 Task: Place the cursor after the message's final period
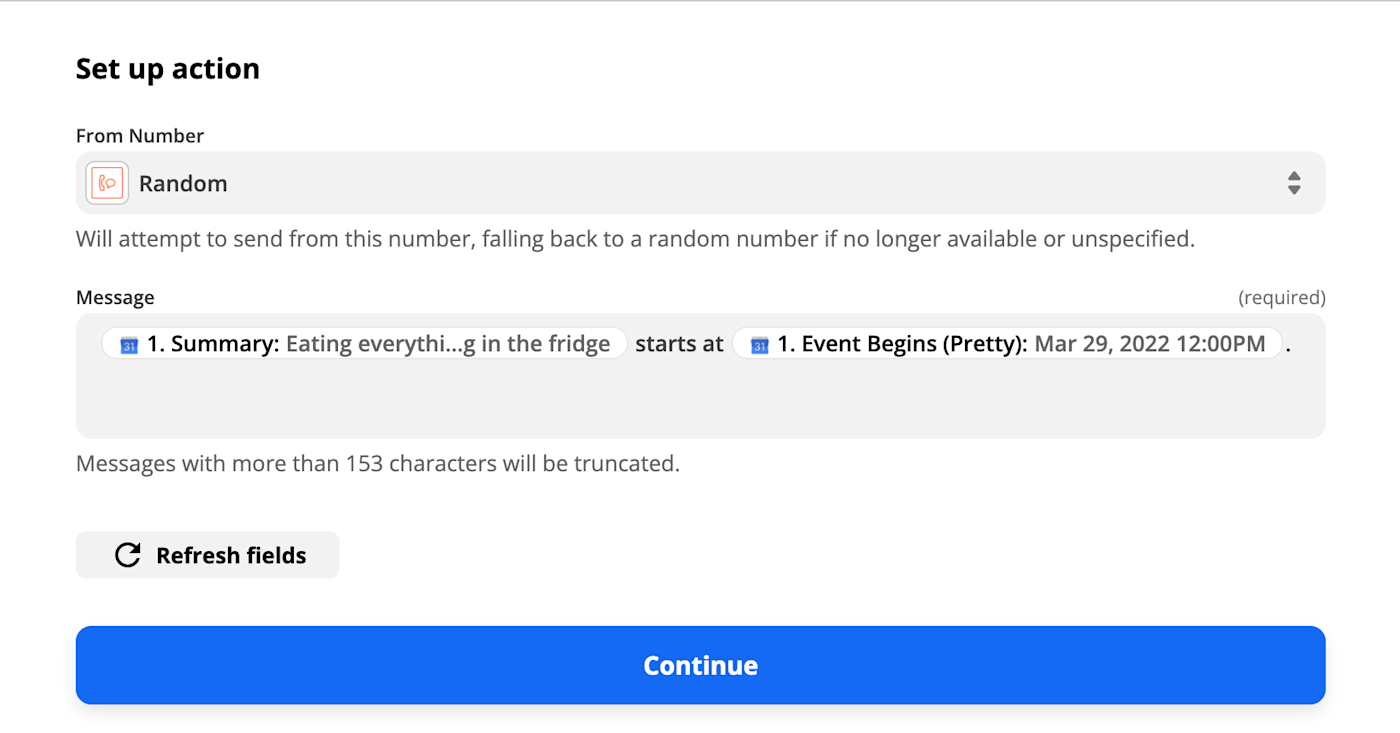1293,344
